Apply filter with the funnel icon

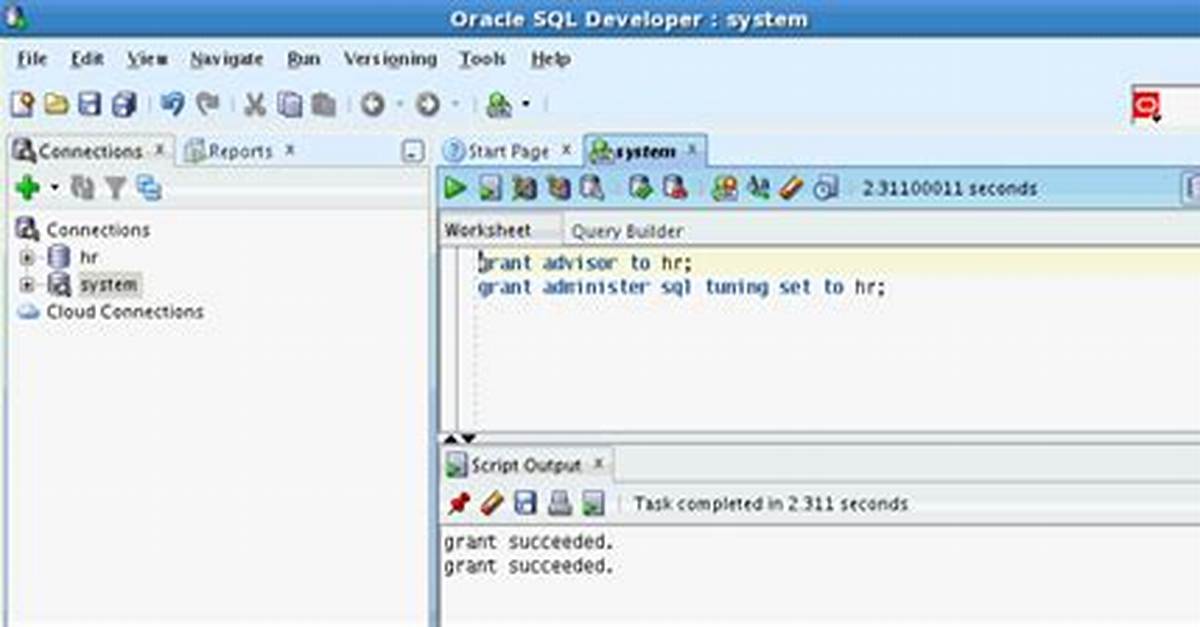[116, 187]
